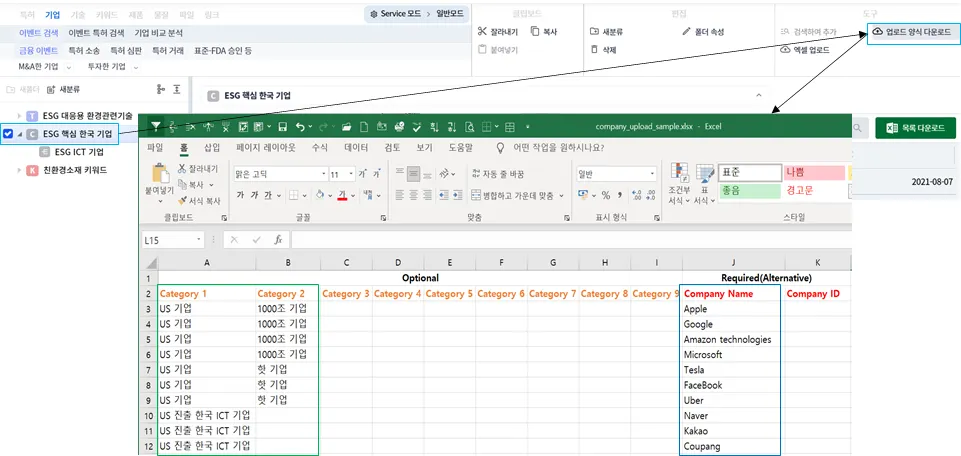Increase the font size in Excel
961x456 pixels.
tap(363, 174)
